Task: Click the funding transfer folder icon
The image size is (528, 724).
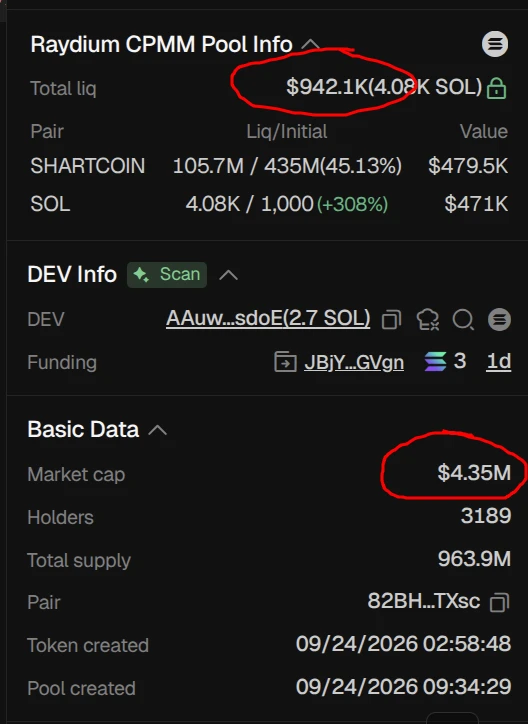Action: 285,362
